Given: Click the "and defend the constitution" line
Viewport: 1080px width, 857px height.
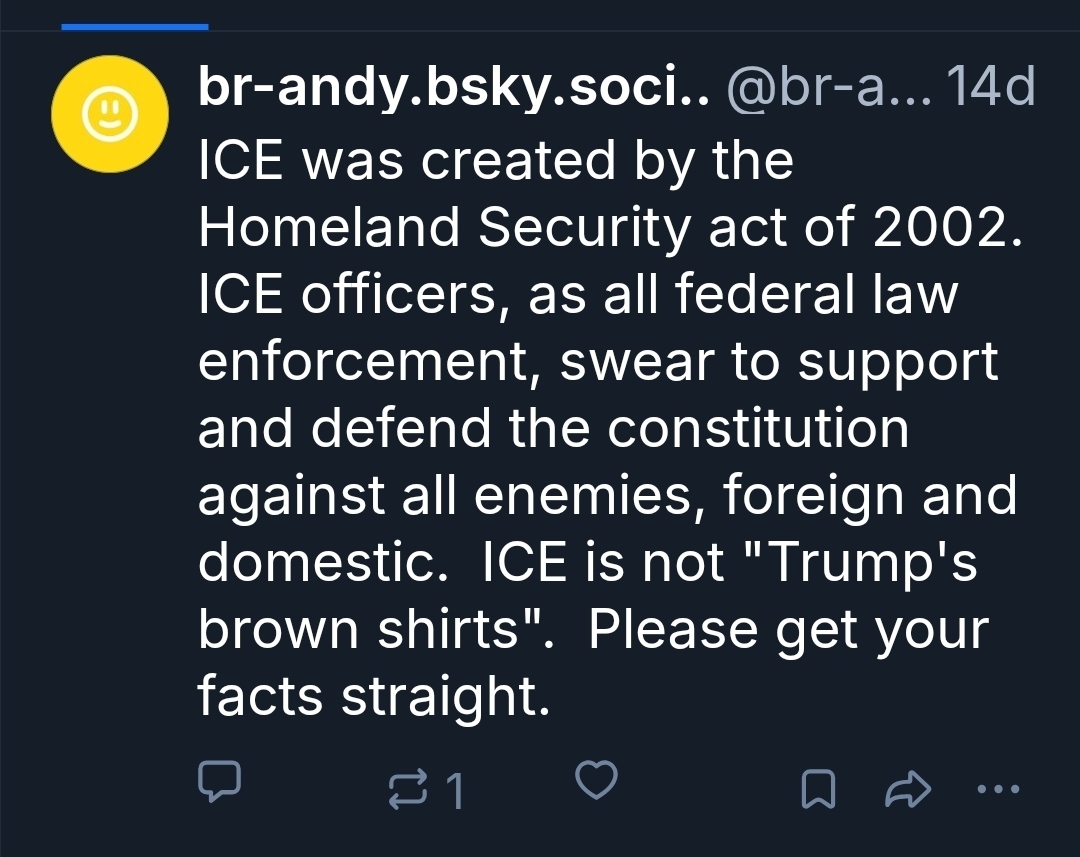Looking at the screenshot, I should click(553, 428).
